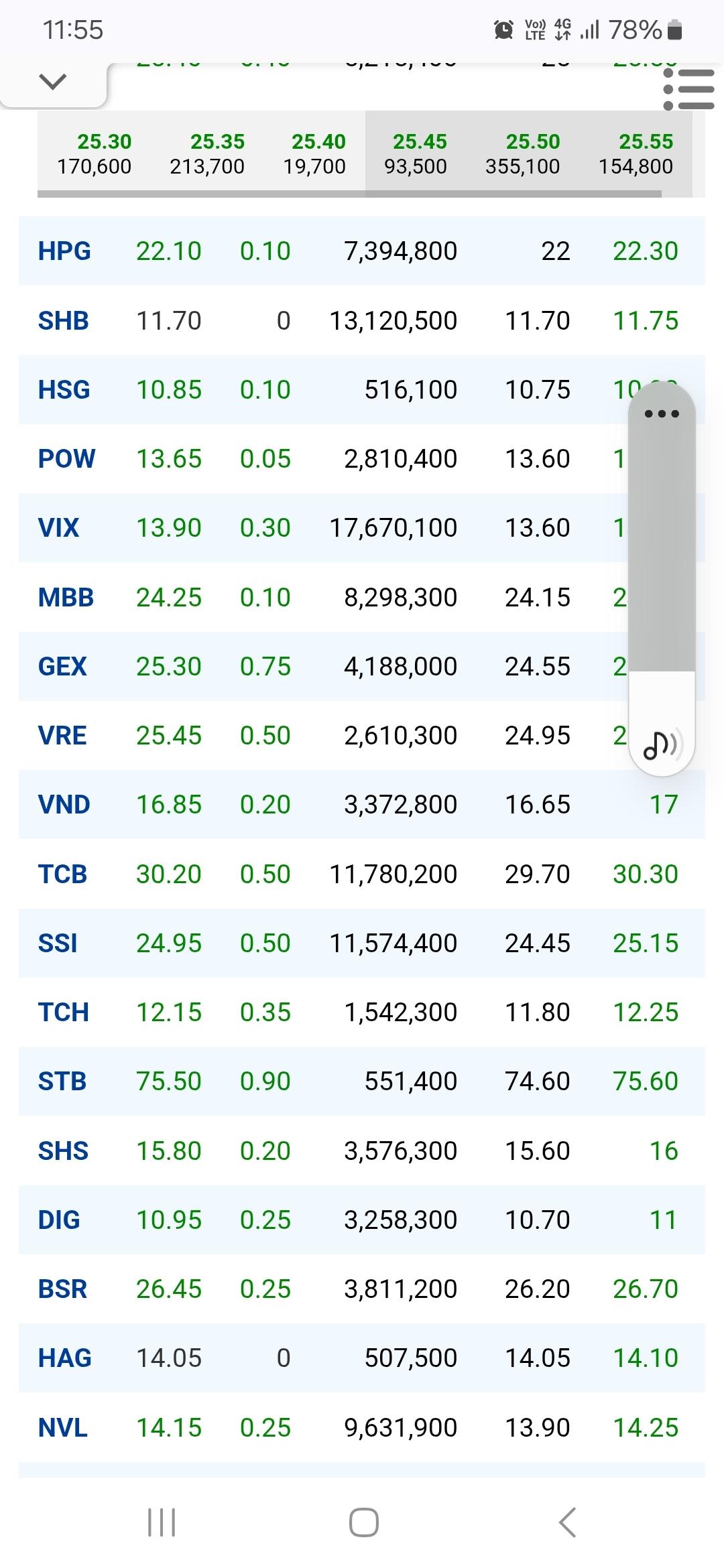
Task: Click MBB volume 8,298,300
Action: tap(400, 598)
